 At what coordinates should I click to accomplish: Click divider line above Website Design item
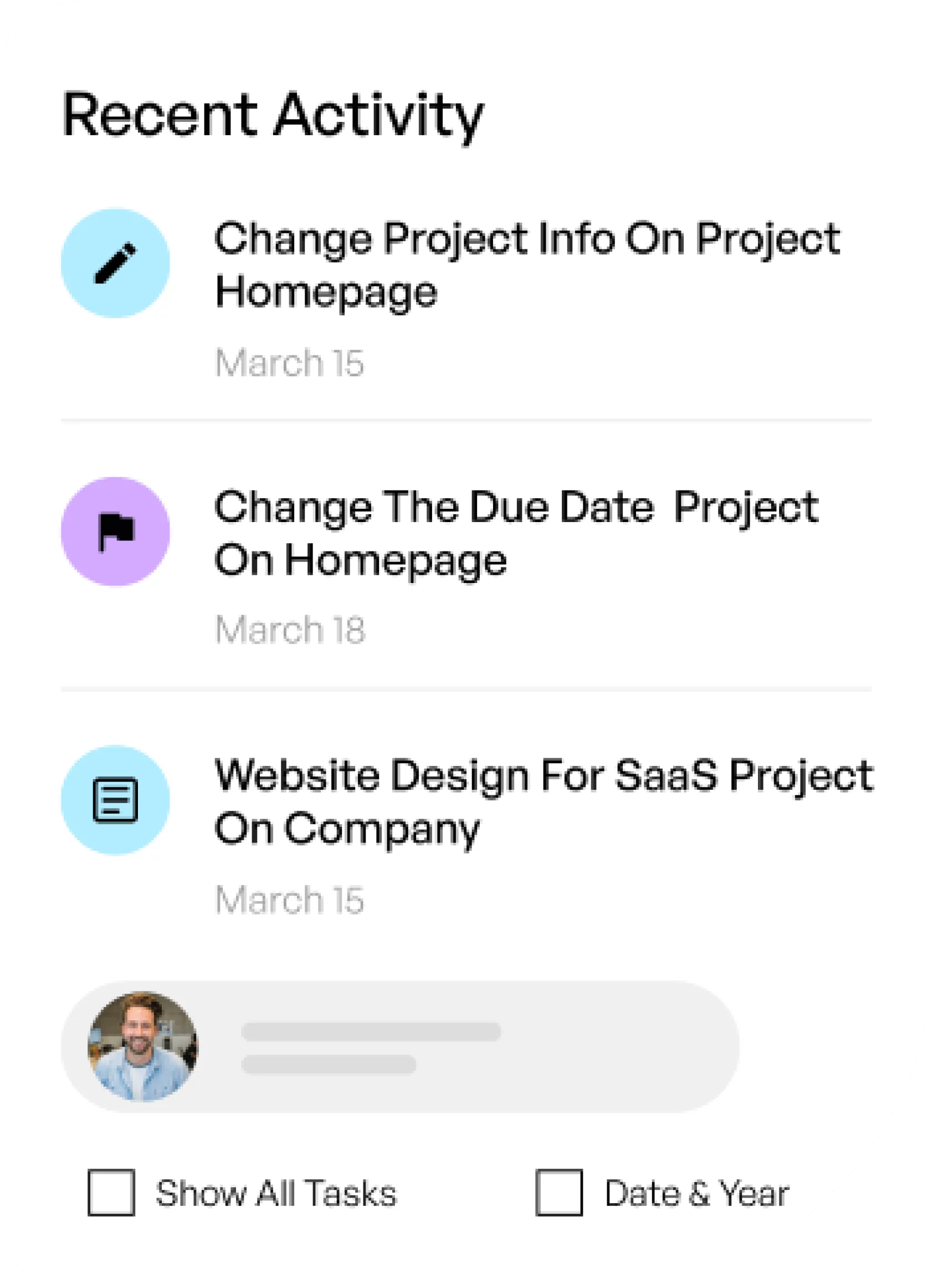coord(465,689)
